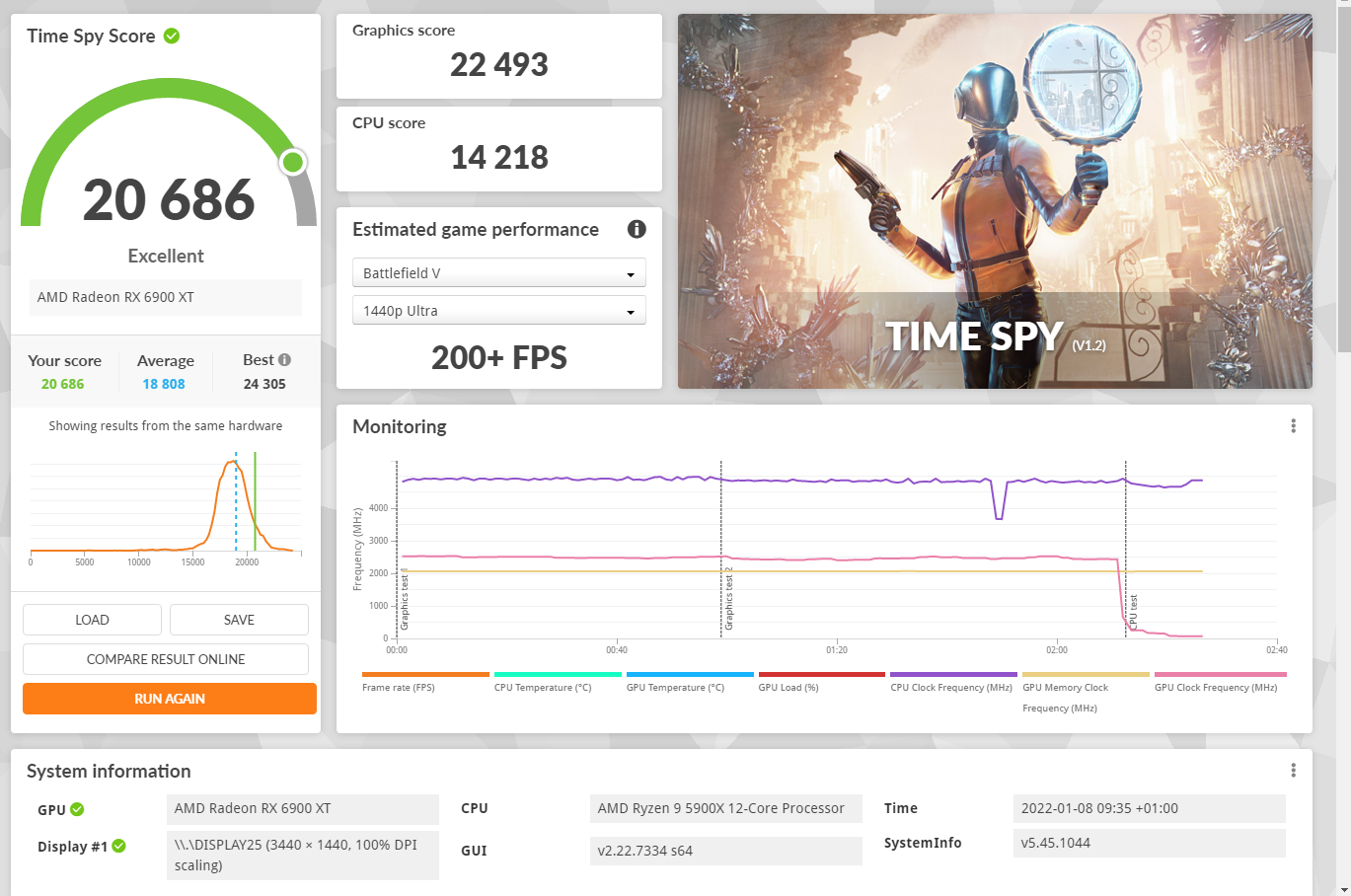Screen dimensions: 1351x896
Task: Click the Time value 2022-01-08 09:35
Action: pos(1150,808)
